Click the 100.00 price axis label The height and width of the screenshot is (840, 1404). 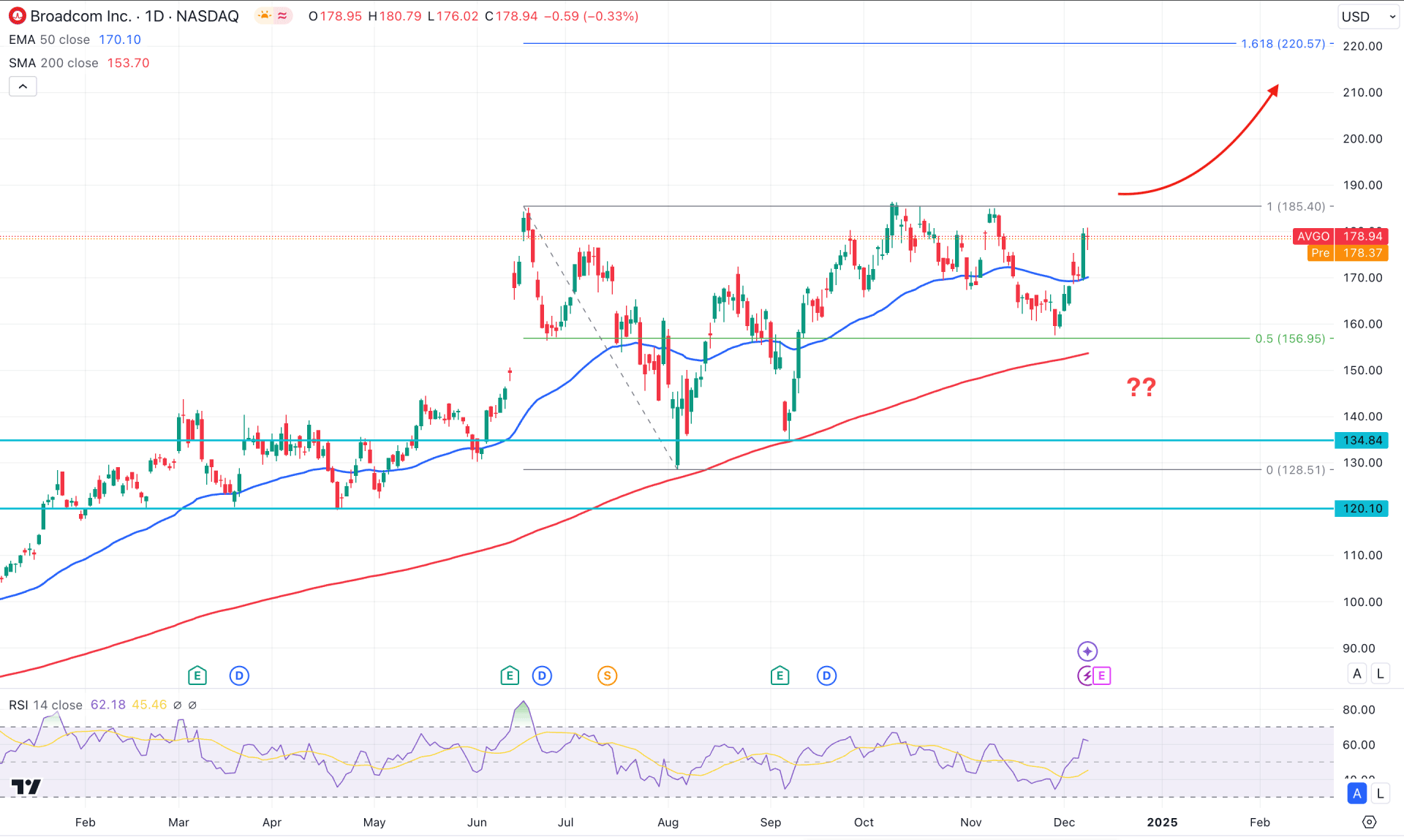[x=1362, y=602]
